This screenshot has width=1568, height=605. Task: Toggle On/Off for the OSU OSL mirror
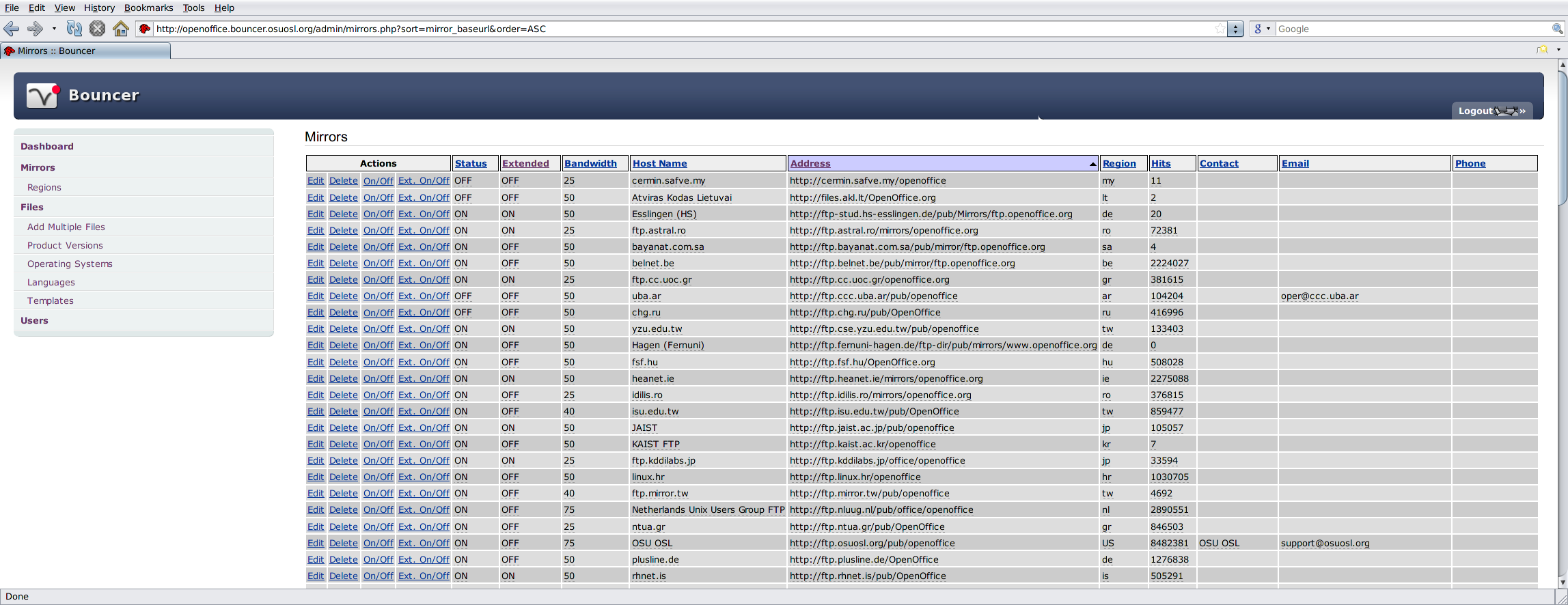click(379, 543)
